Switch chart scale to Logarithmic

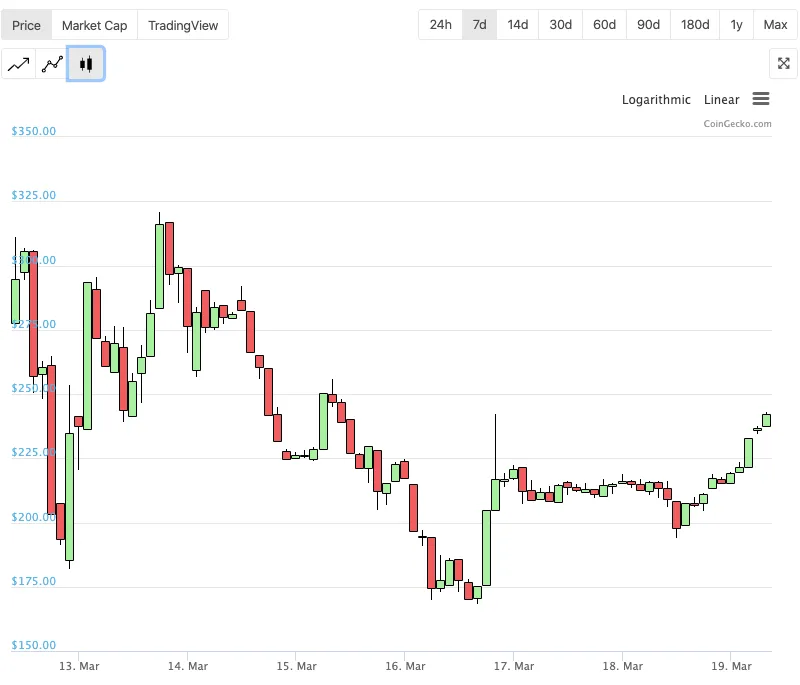coord(656,99)
